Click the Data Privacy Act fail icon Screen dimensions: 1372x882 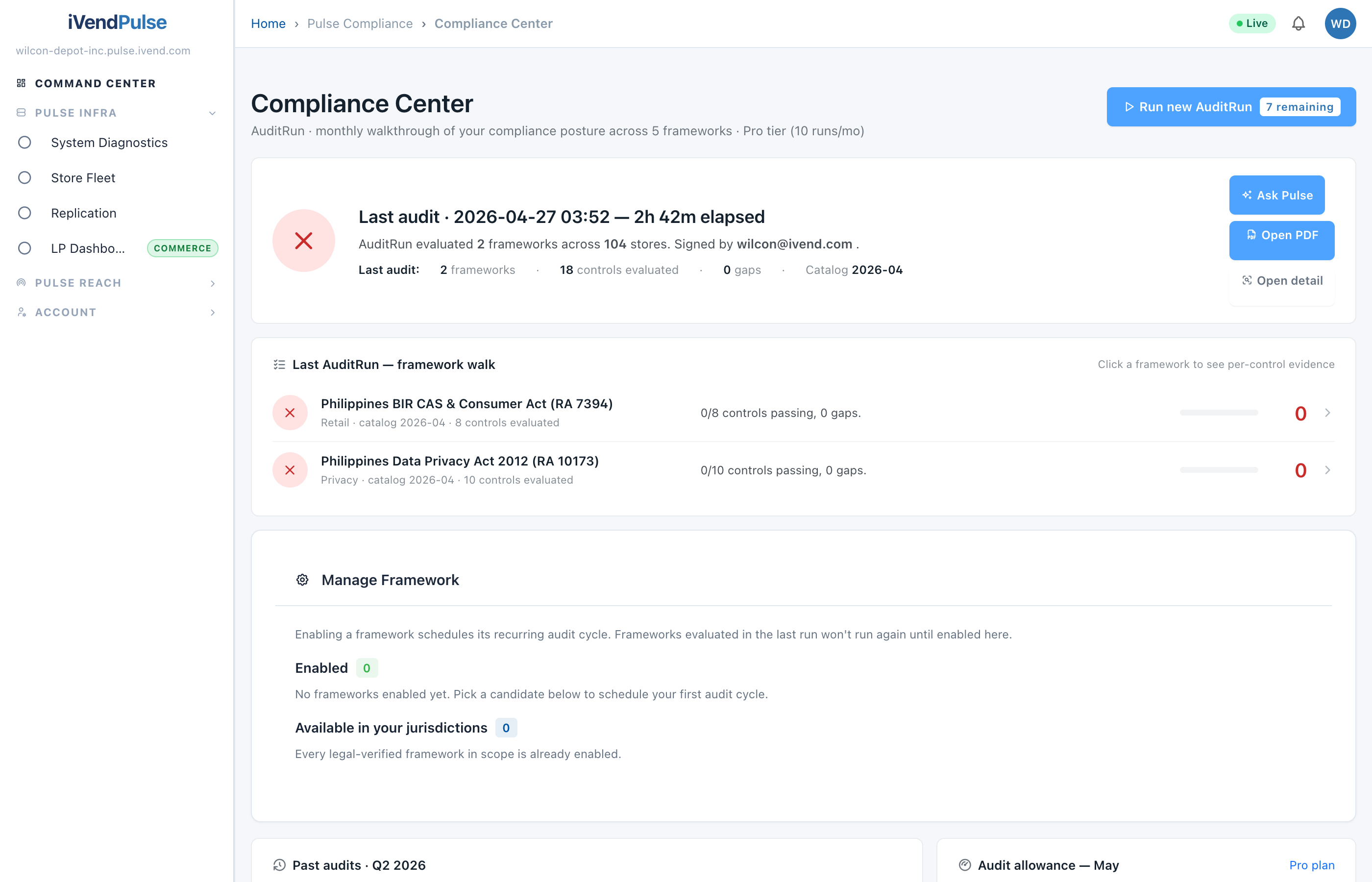(x=290, y=469)
